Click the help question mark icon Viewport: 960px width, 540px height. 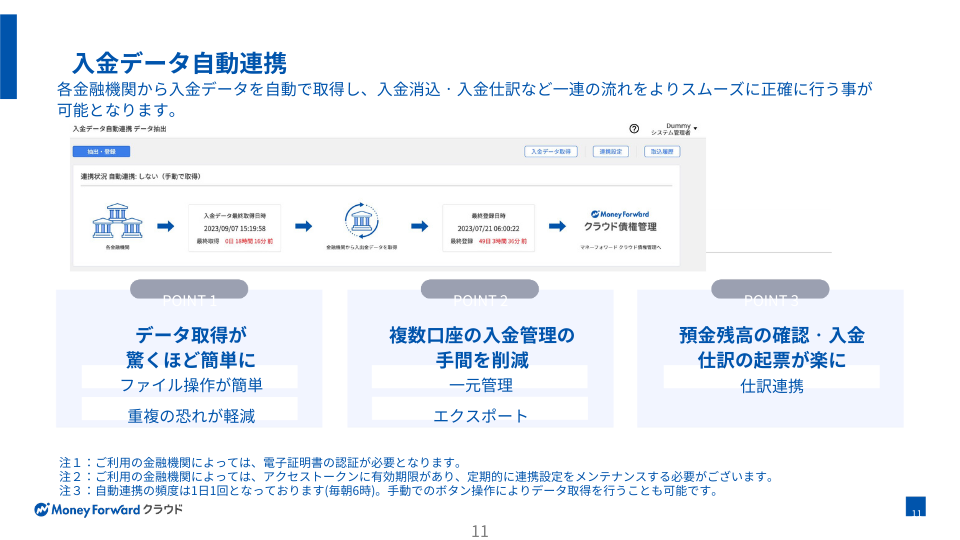pyautogui.click(x=634, y=129)
